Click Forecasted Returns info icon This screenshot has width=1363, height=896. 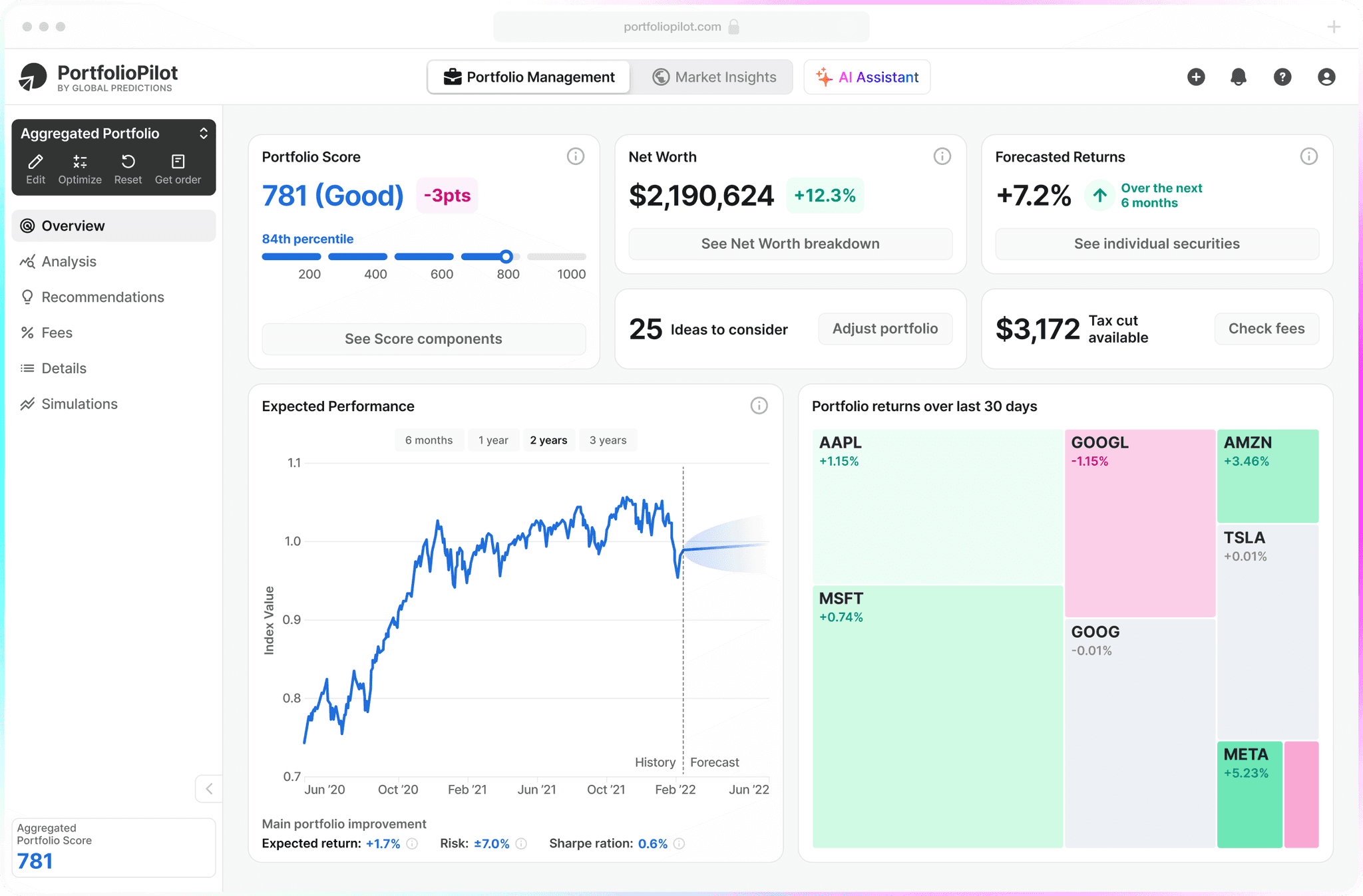[1309, 156]
